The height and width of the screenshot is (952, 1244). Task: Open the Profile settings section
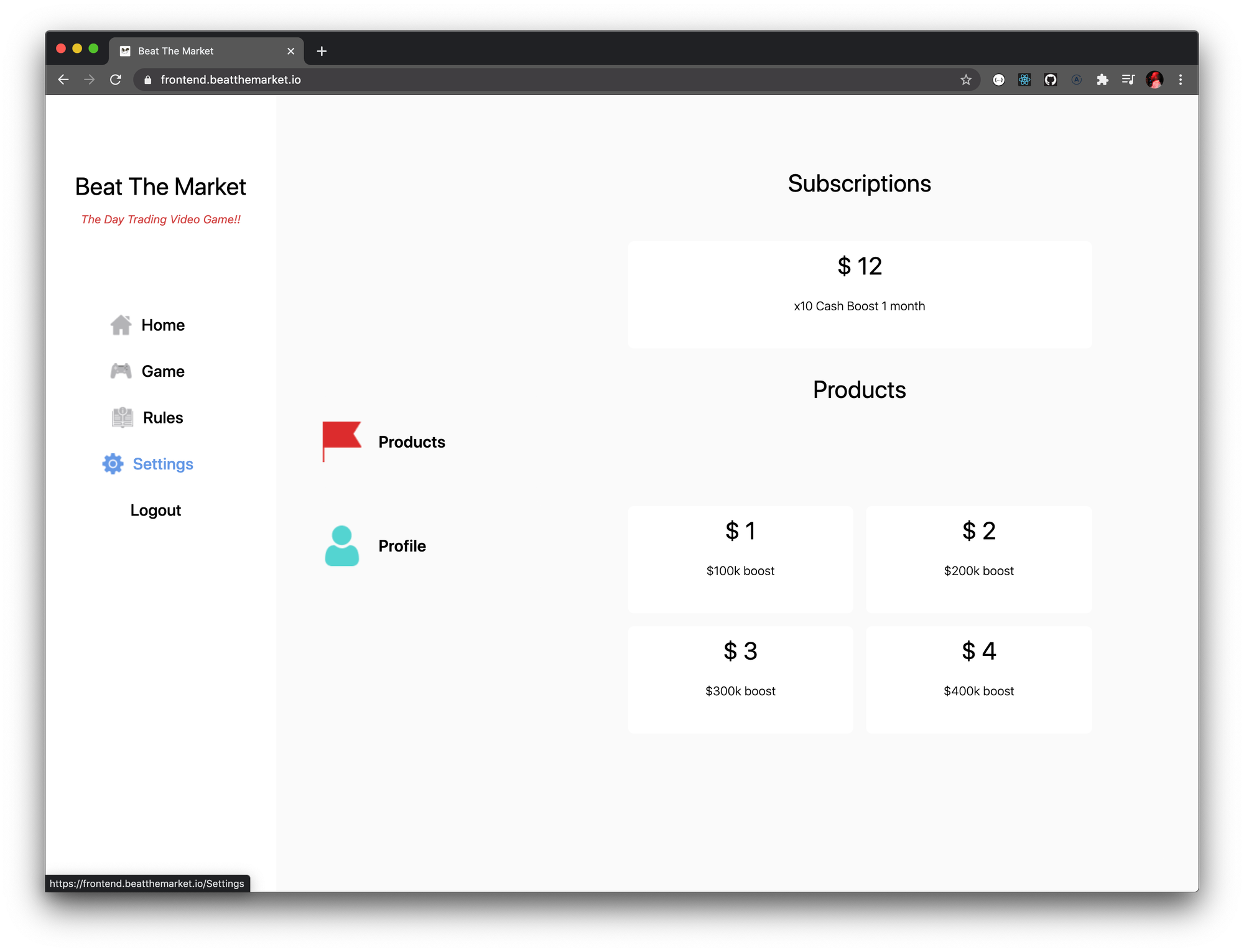[x=402, y=546]
